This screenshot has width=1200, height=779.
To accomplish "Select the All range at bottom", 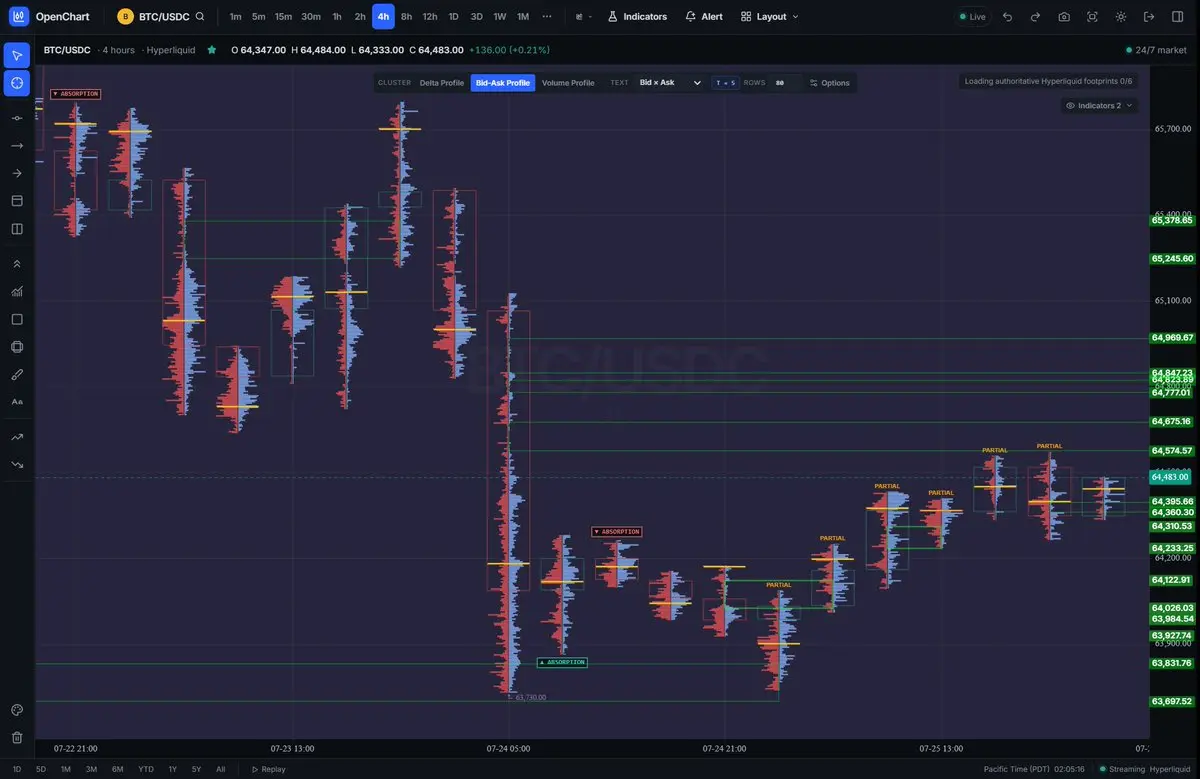I will point(221,769).
